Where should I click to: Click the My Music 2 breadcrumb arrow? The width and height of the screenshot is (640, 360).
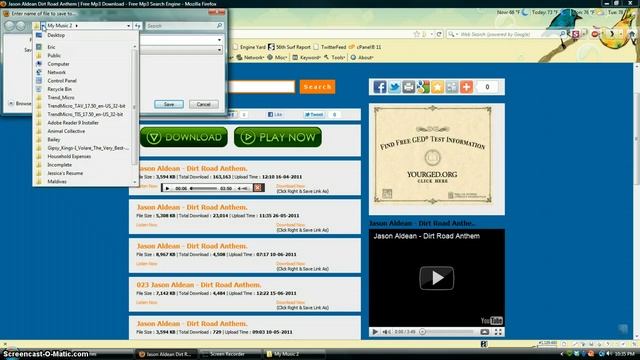pyautogui.click(x=76, y=26)
